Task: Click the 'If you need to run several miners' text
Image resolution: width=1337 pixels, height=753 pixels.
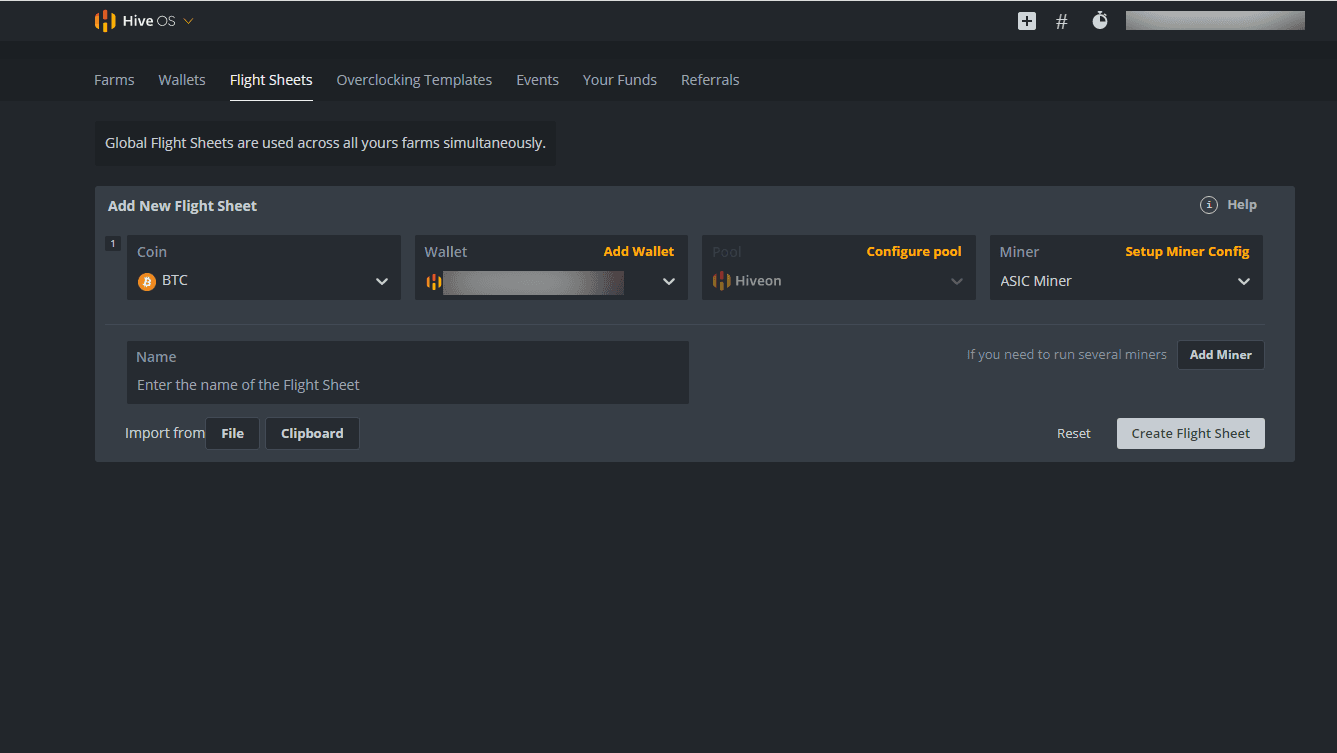Action: (1067, 355)
